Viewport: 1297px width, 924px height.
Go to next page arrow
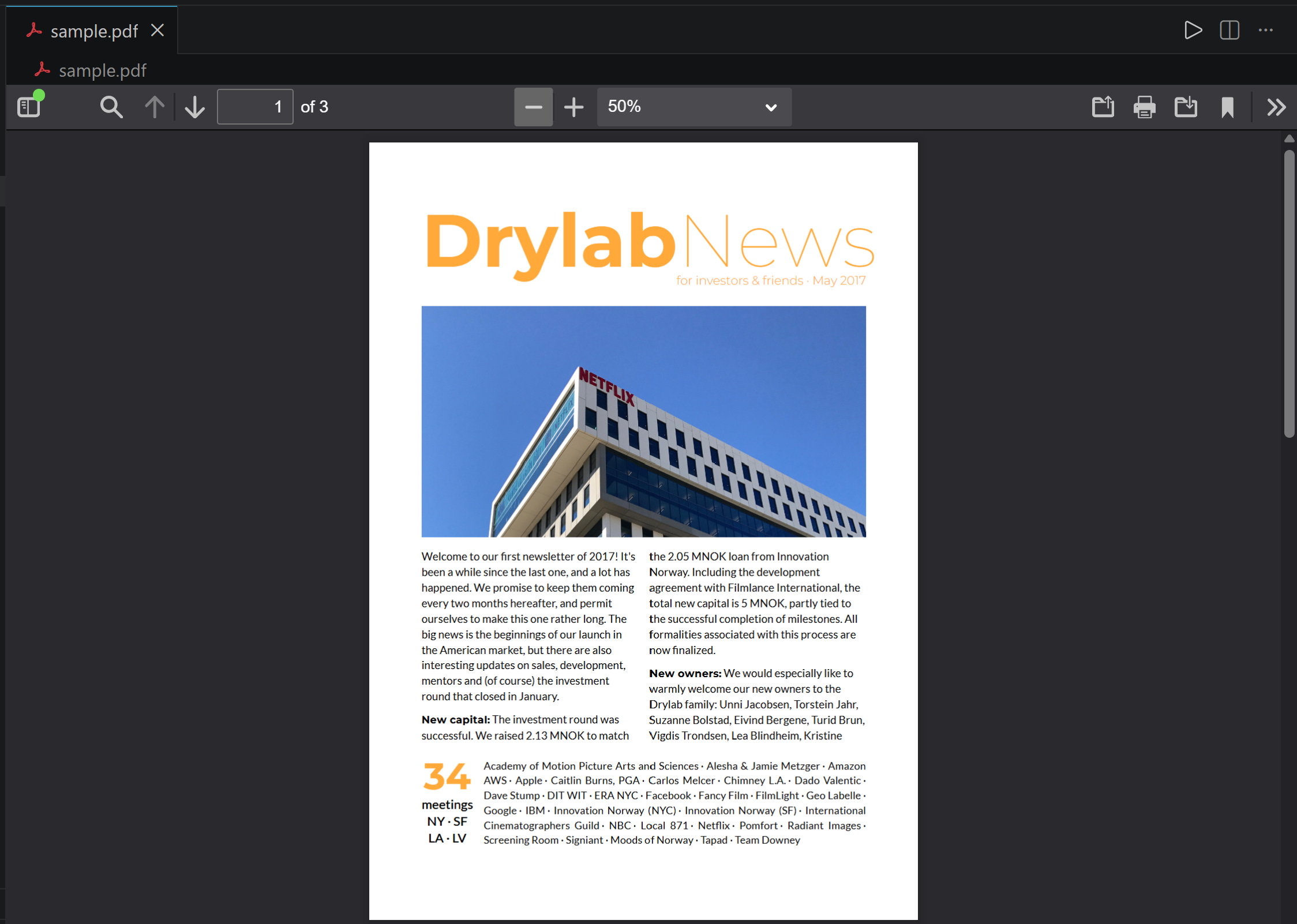(x=195, y=107)
